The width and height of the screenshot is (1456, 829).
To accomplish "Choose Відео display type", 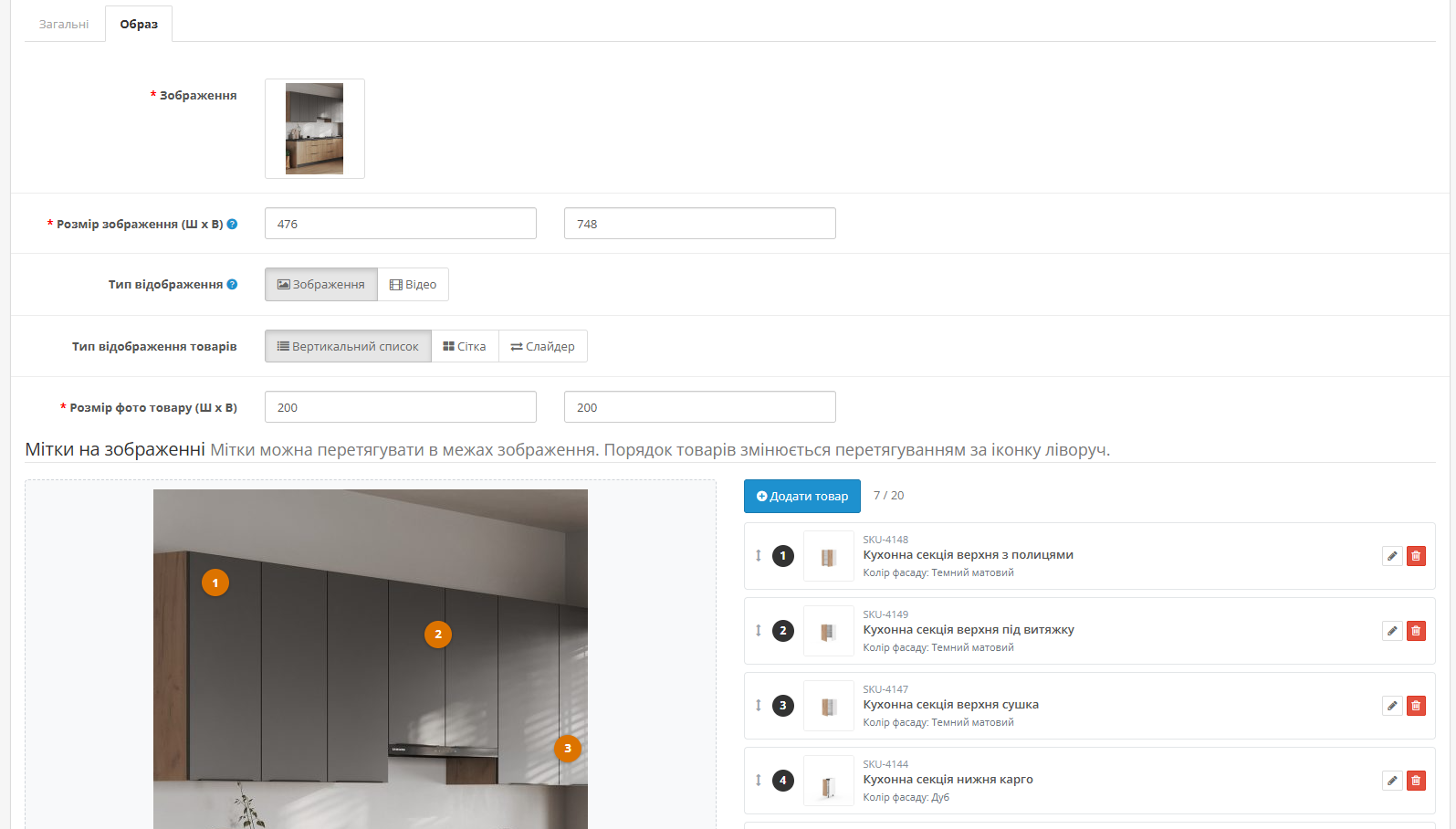I will coord(413,284).
